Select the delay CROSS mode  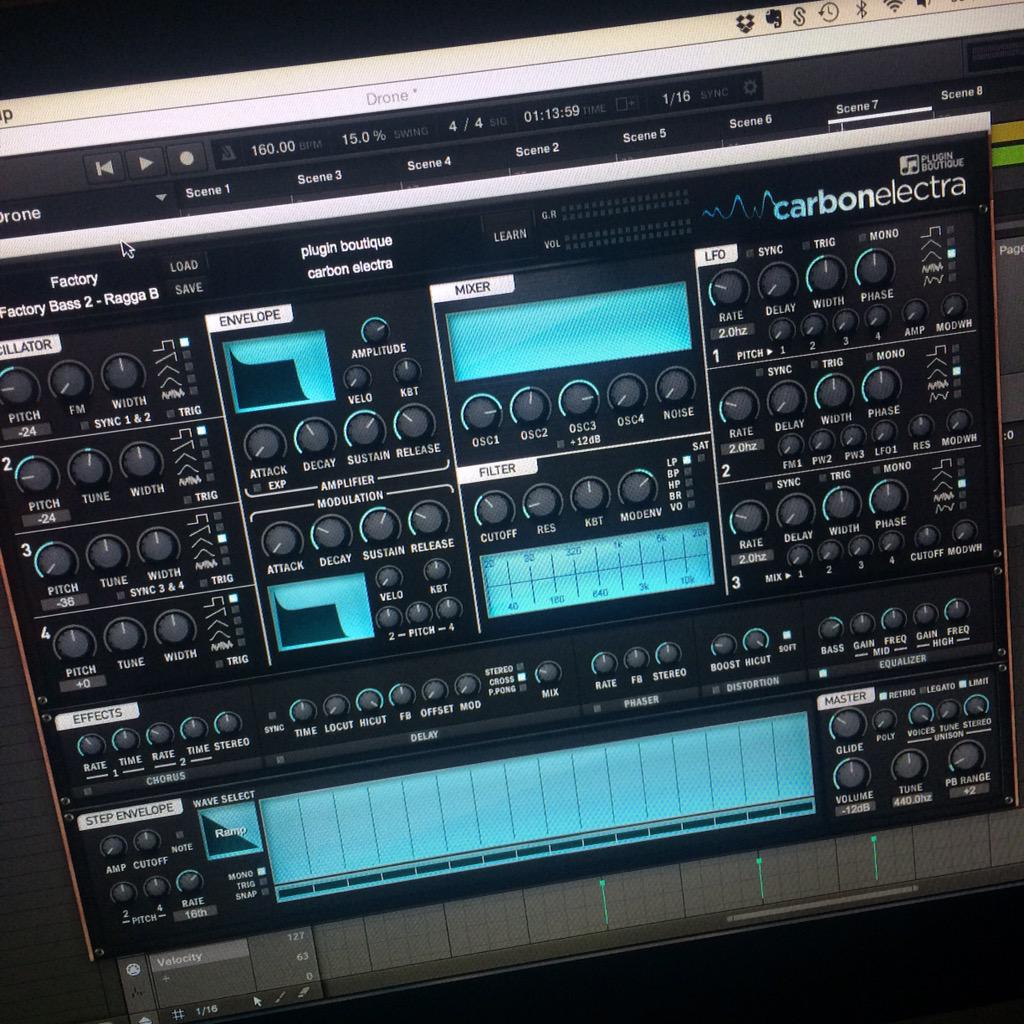521,678
